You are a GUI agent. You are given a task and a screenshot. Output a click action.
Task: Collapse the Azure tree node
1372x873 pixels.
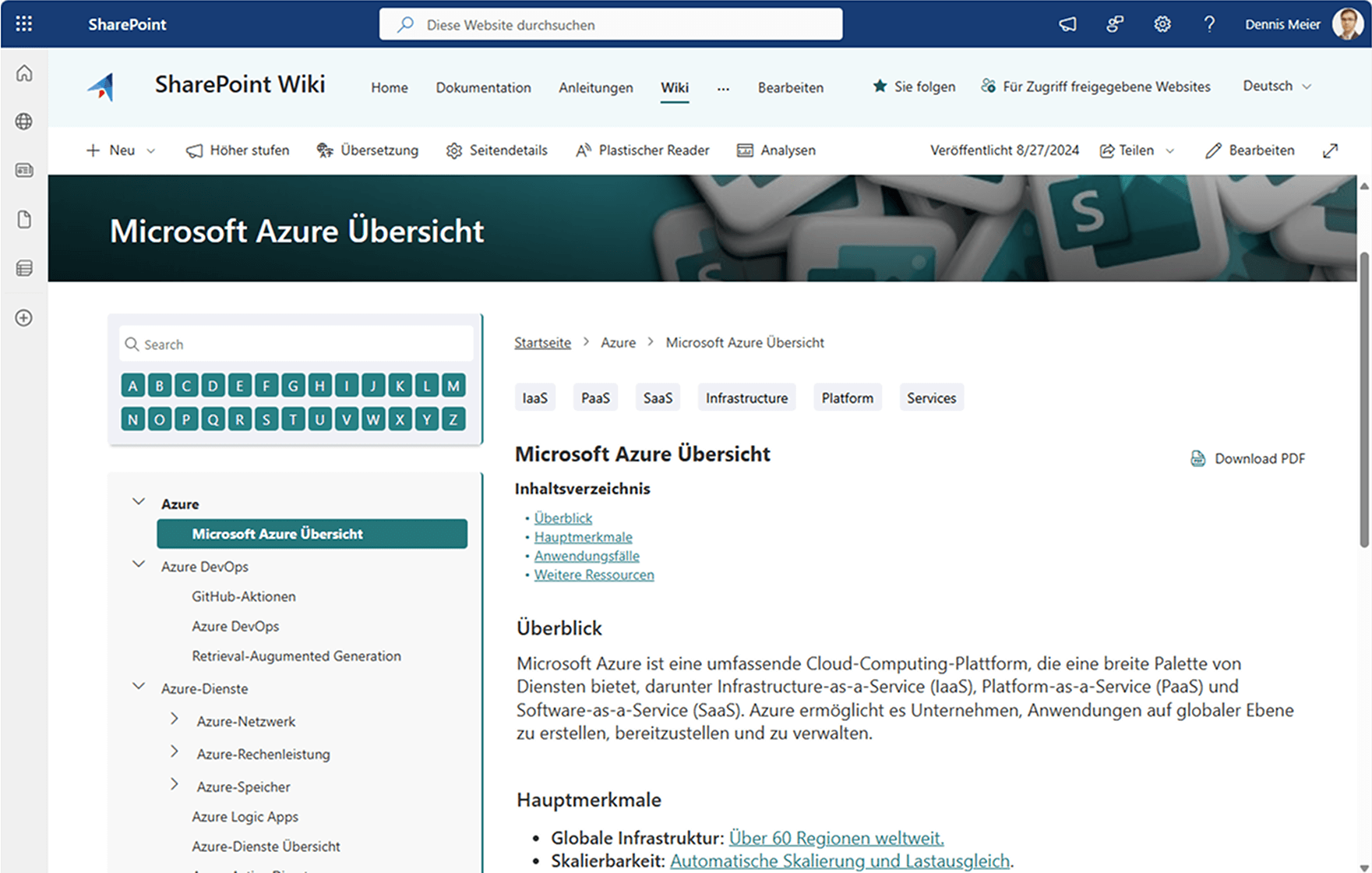pyautogui.click(x=139, y=502)
